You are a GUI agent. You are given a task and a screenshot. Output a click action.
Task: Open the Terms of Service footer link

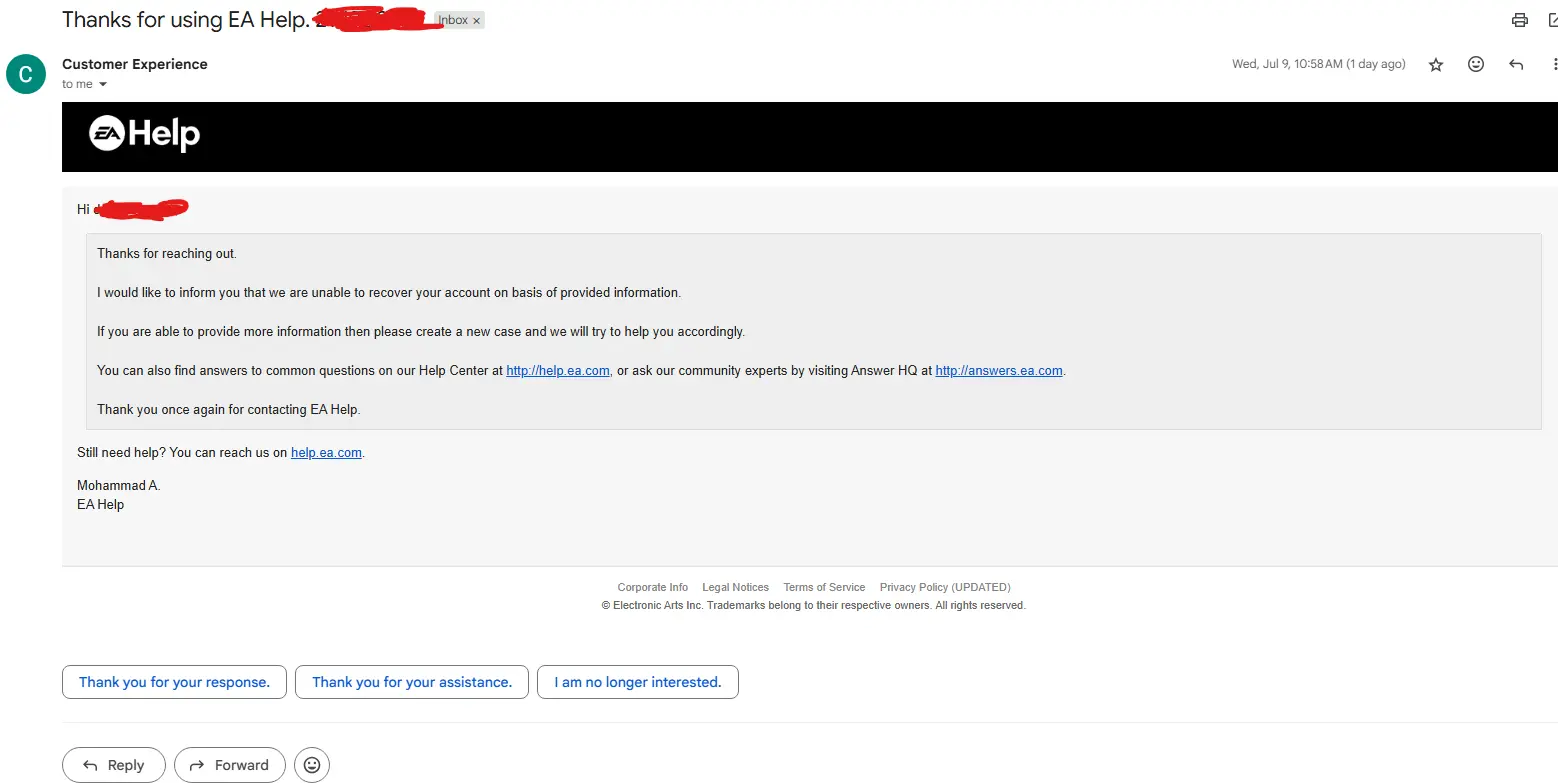(824, 587)
